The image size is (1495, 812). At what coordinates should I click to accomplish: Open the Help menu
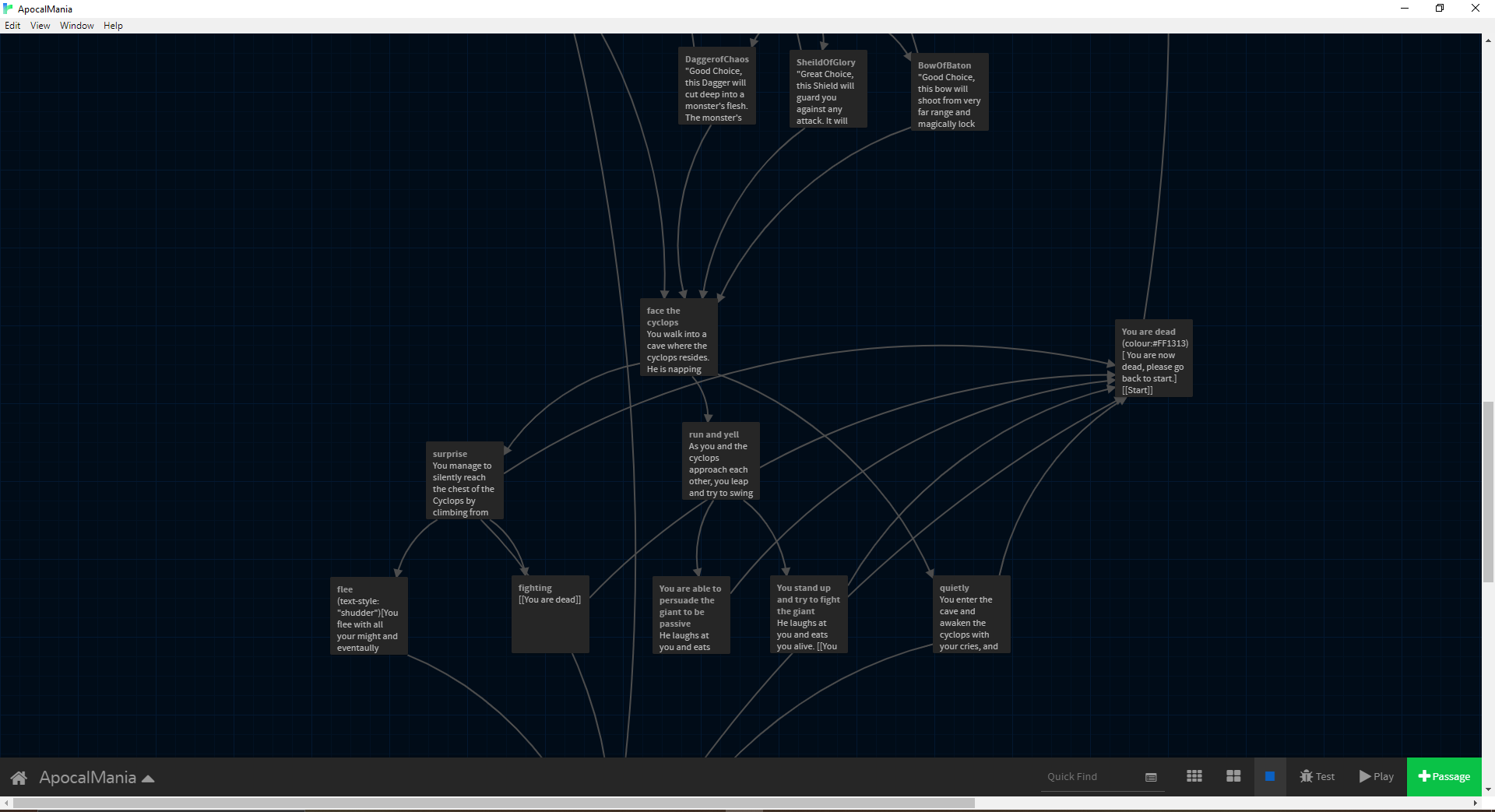pyautogui.click(x=113, y=25)
